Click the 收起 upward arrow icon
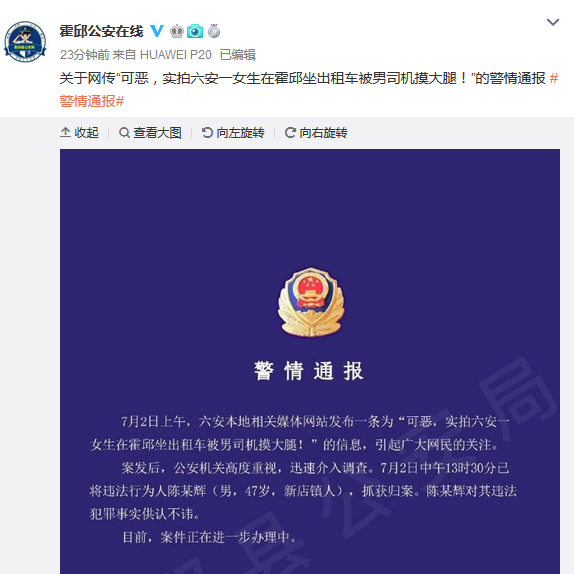The image size is (574, 574). click(x=65, y=133)
